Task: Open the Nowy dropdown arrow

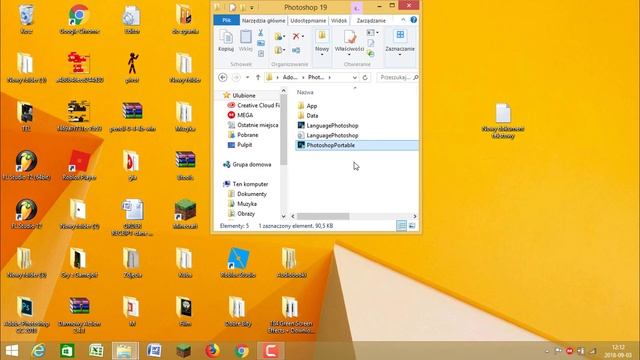Action: pos(322,54)
